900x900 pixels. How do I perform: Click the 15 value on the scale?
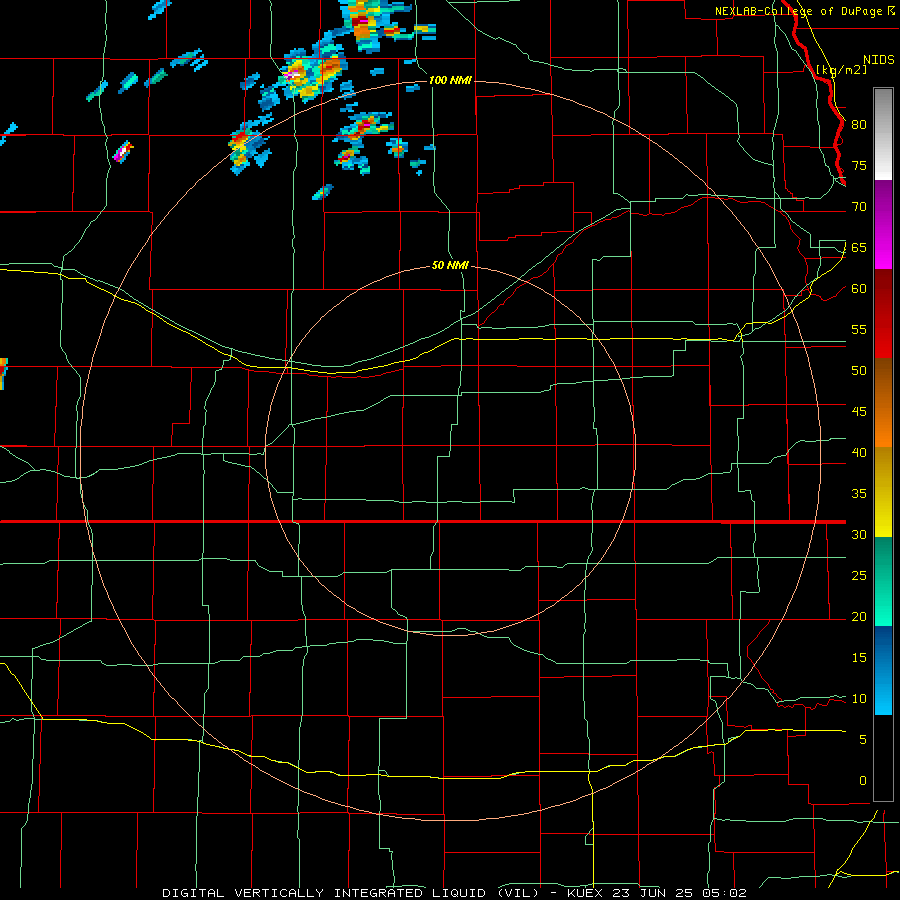coord(859,658)
